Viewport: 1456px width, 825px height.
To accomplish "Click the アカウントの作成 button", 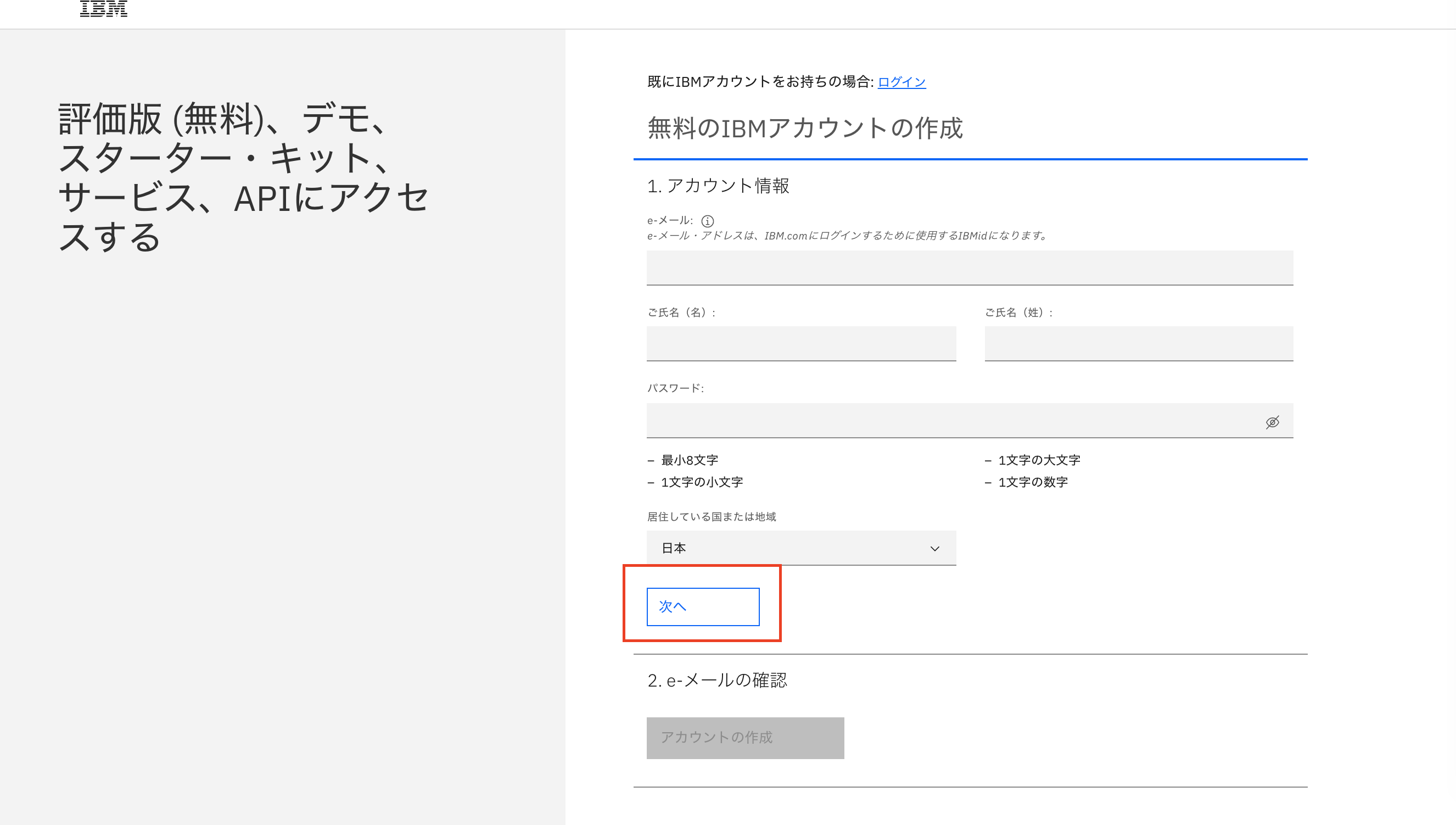I will (745, 738).
